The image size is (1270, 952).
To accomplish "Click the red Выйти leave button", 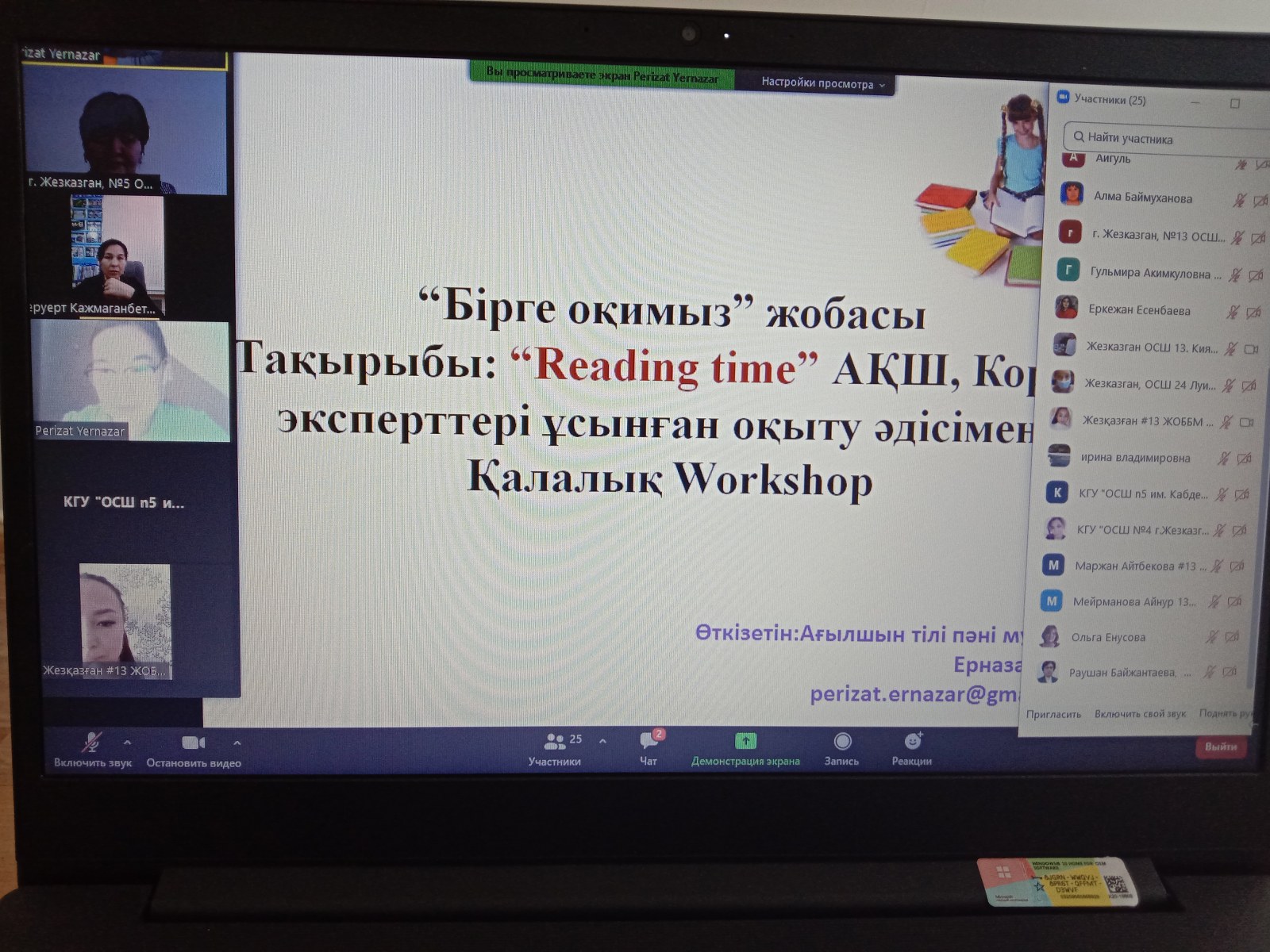I will point(1220,747).
